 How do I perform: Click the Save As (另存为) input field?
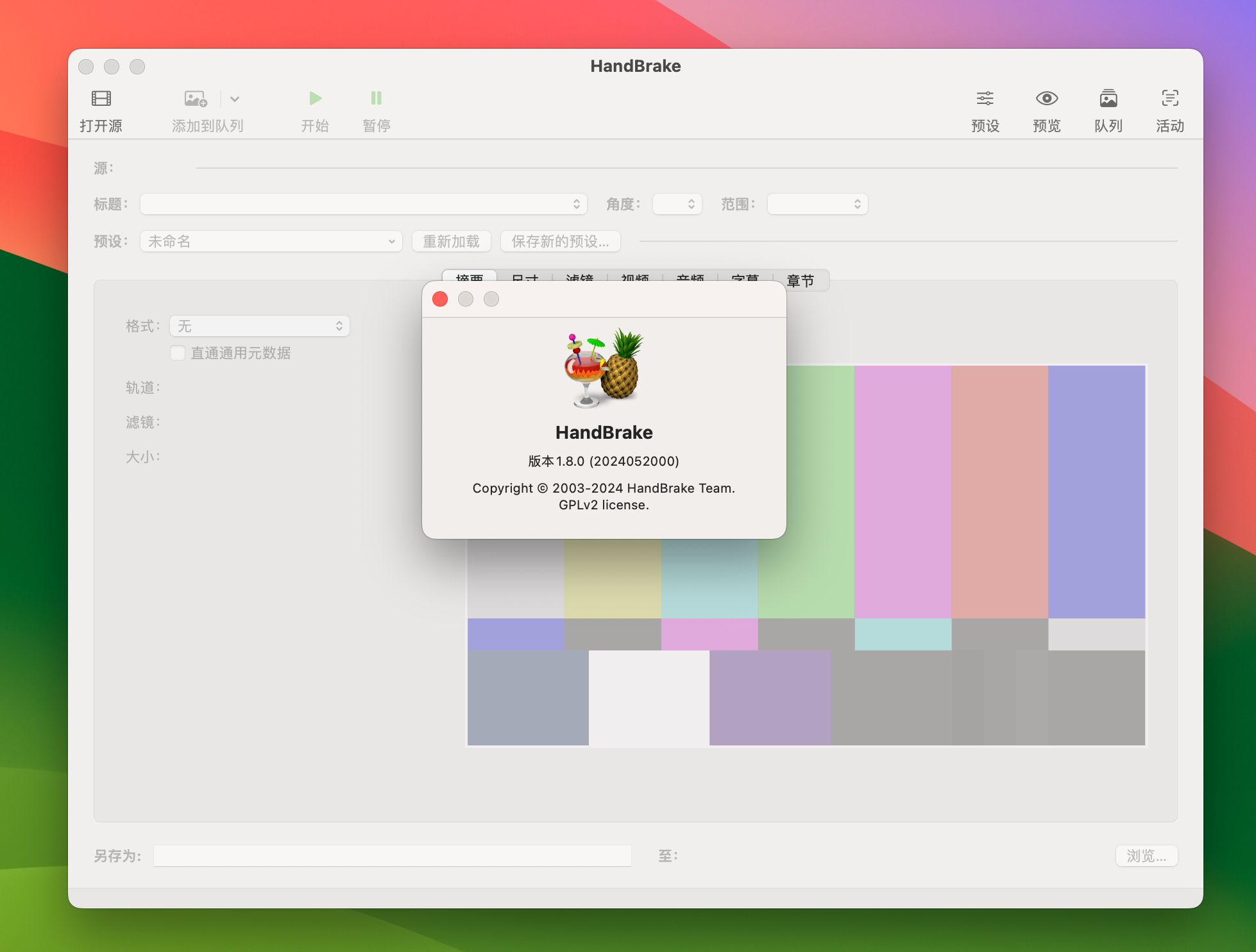click(x=393, y=856)
